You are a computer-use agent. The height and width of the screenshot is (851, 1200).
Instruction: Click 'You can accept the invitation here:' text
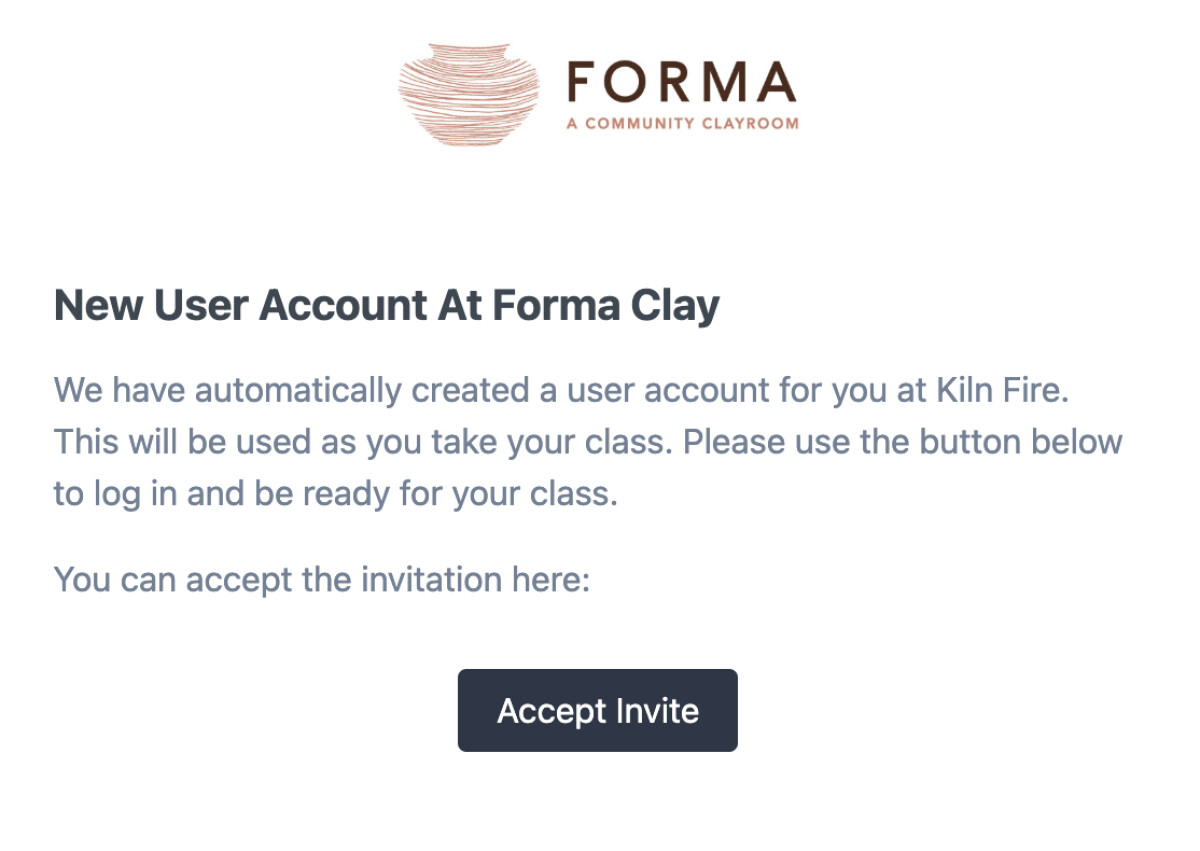click(x=321, y=579)
